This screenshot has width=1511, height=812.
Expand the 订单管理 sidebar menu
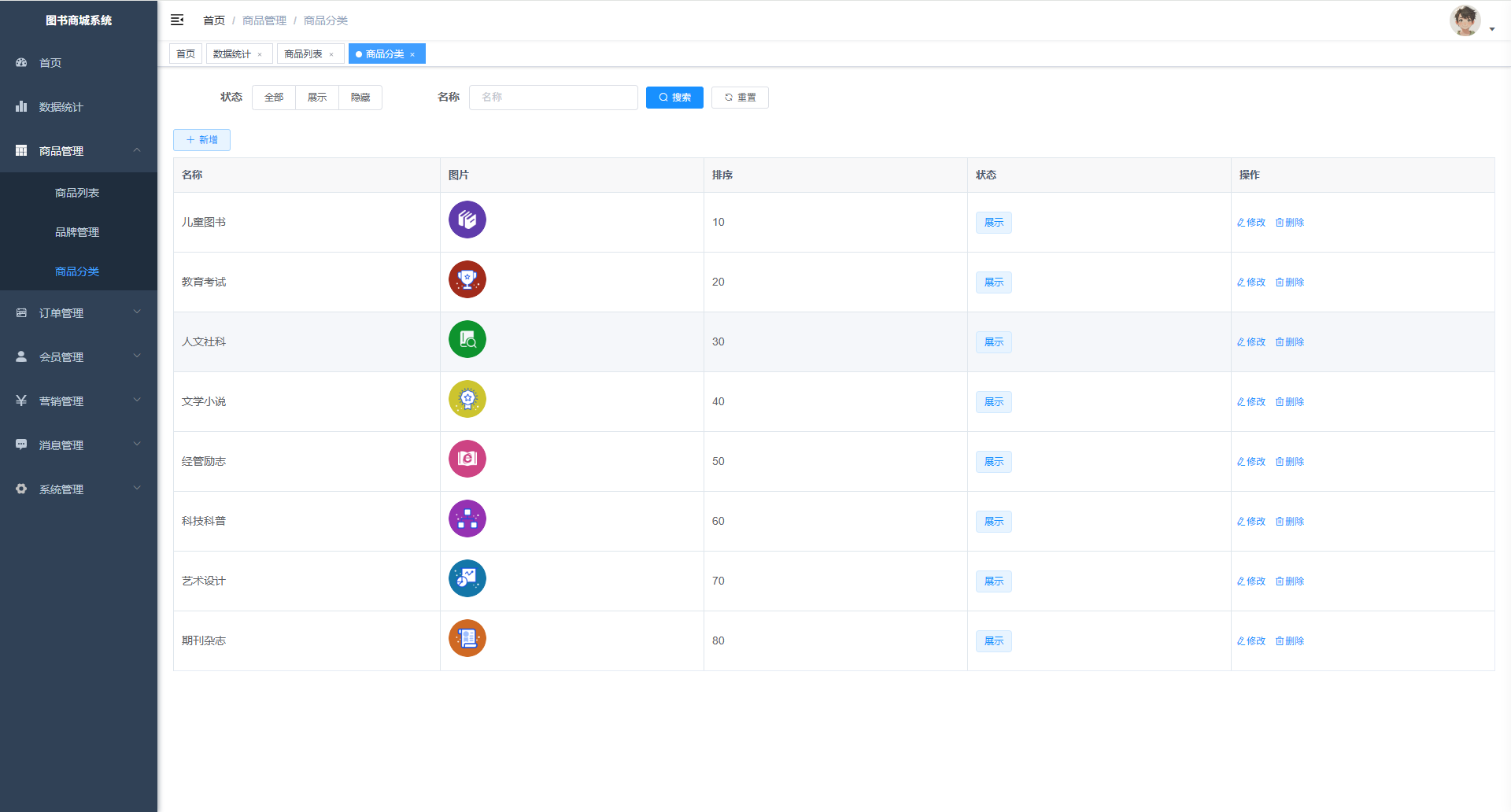(x=79, y=313)
